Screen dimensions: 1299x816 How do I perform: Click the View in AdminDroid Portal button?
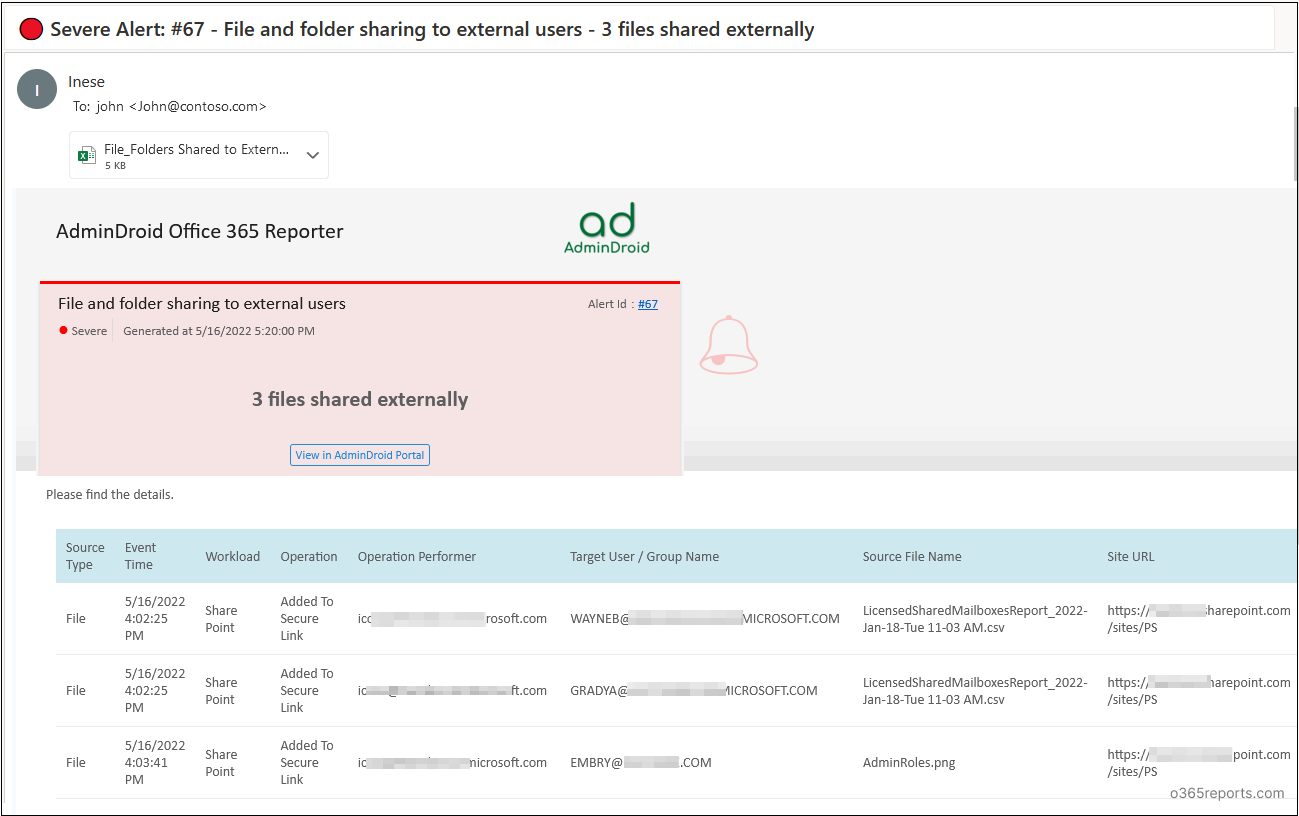(x=359, y=455)
